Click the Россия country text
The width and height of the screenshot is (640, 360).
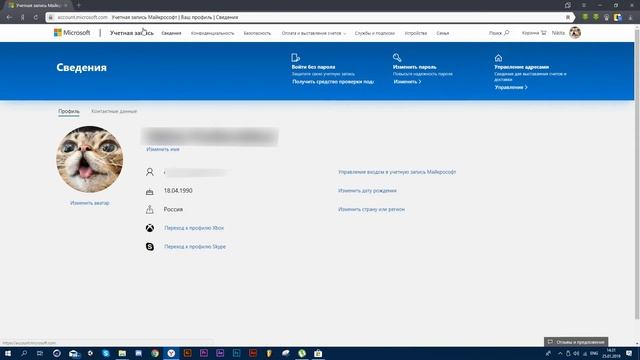[173, 209]
